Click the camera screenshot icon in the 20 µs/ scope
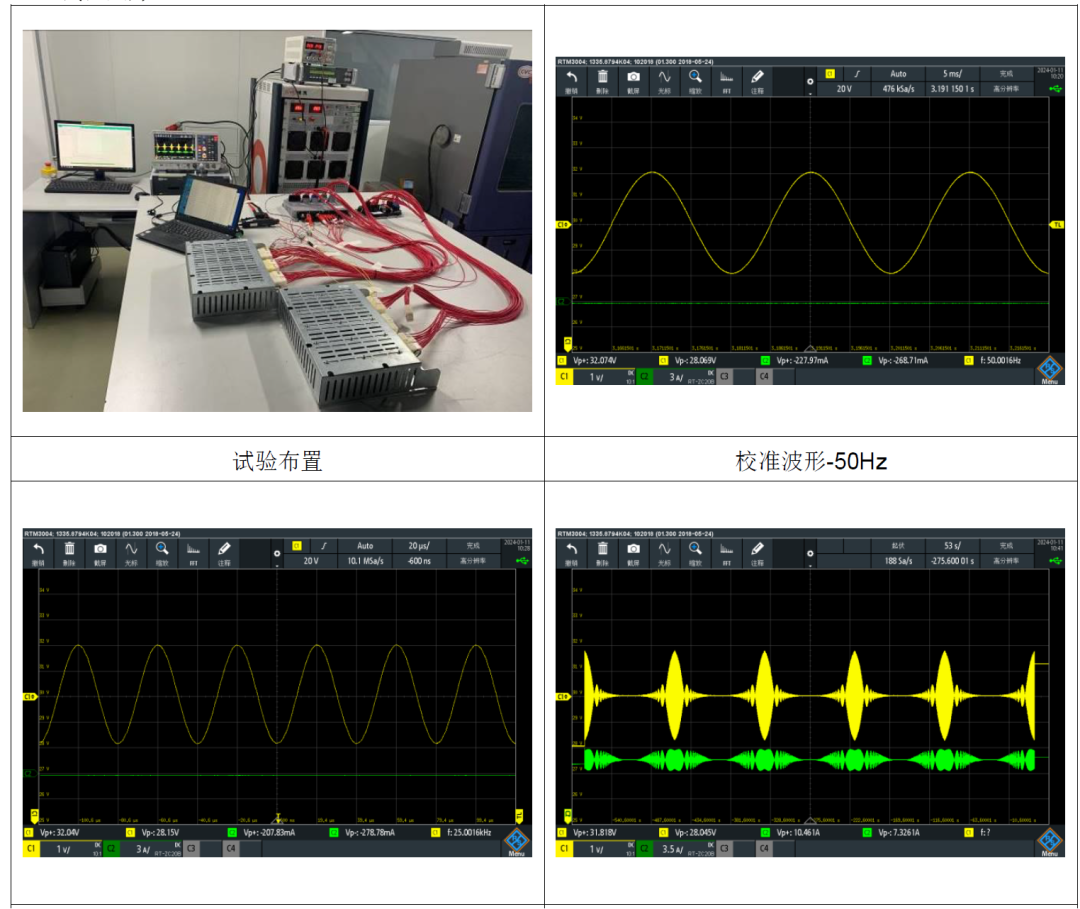The width and height of the screenshot is (1080, 909). click(x=100, y=552)
